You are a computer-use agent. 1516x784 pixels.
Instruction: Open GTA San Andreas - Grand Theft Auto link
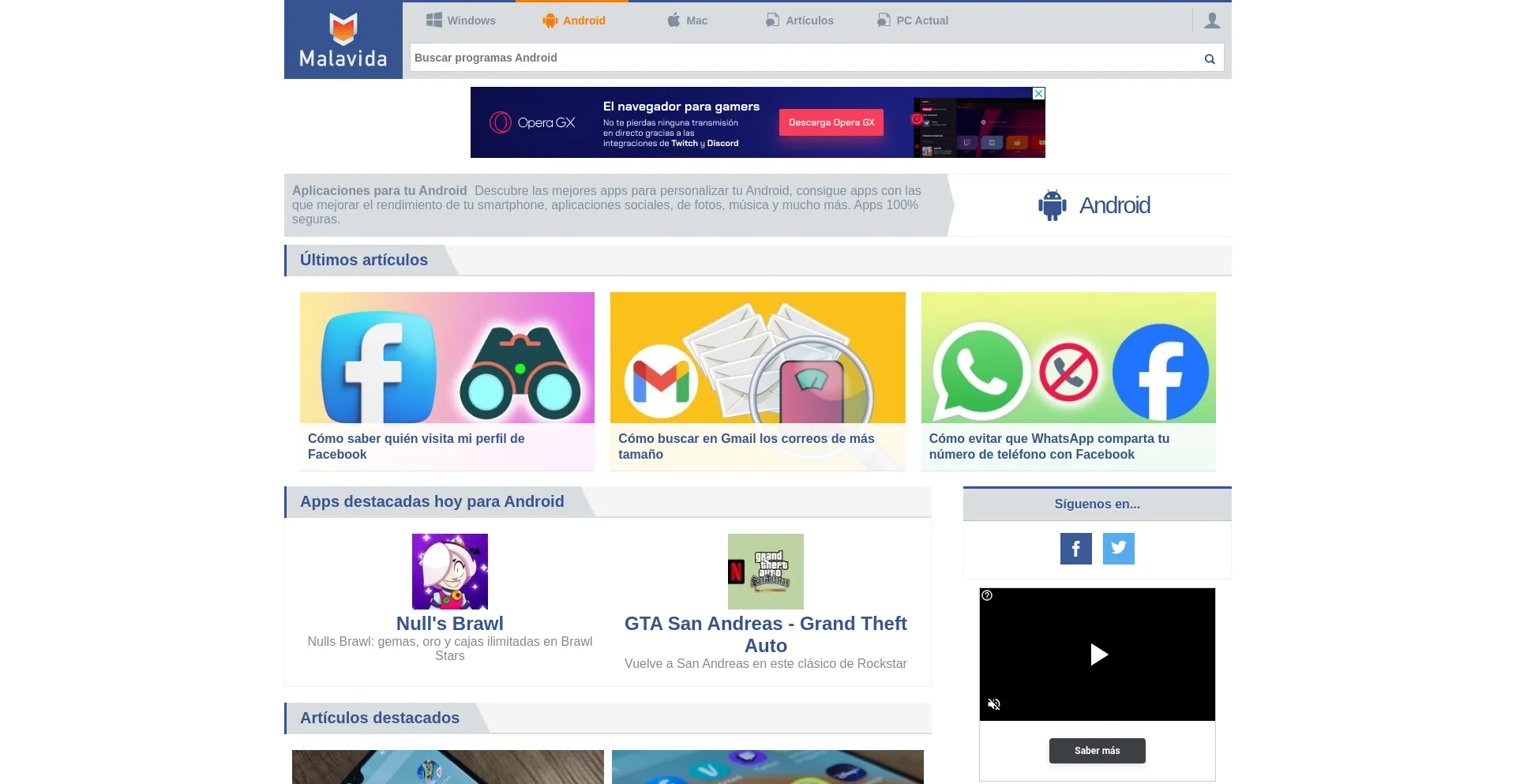point(766,635)
